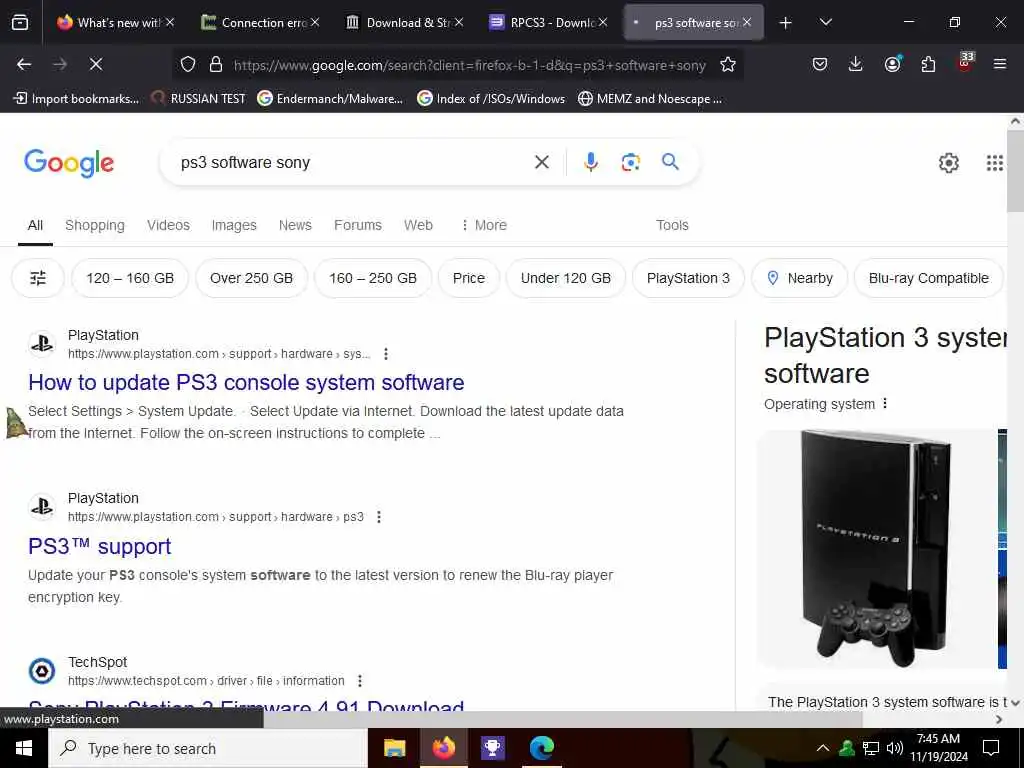Clear the Google search box
Viewport: 1024px width, 768px height.
(x=541, y=162)
